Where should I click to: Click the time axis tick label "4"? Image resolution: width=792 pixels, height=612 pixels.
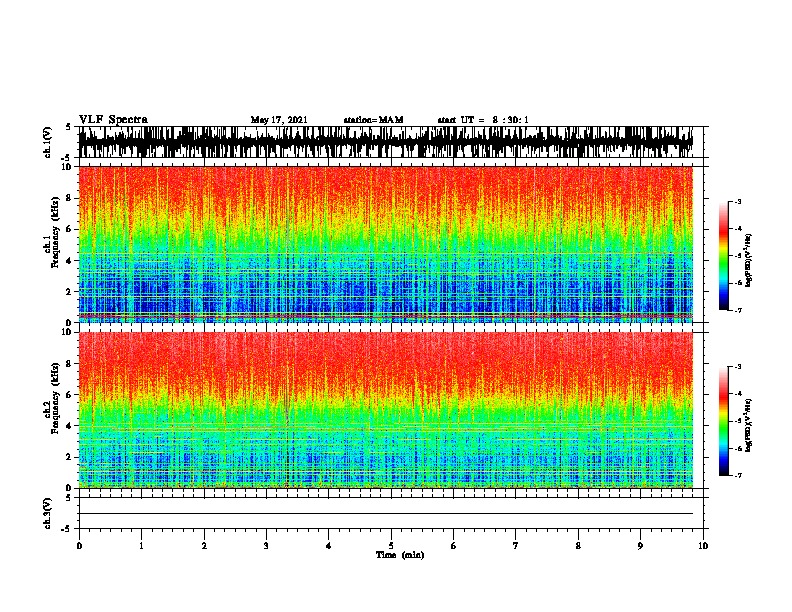(x=328, y=546)
